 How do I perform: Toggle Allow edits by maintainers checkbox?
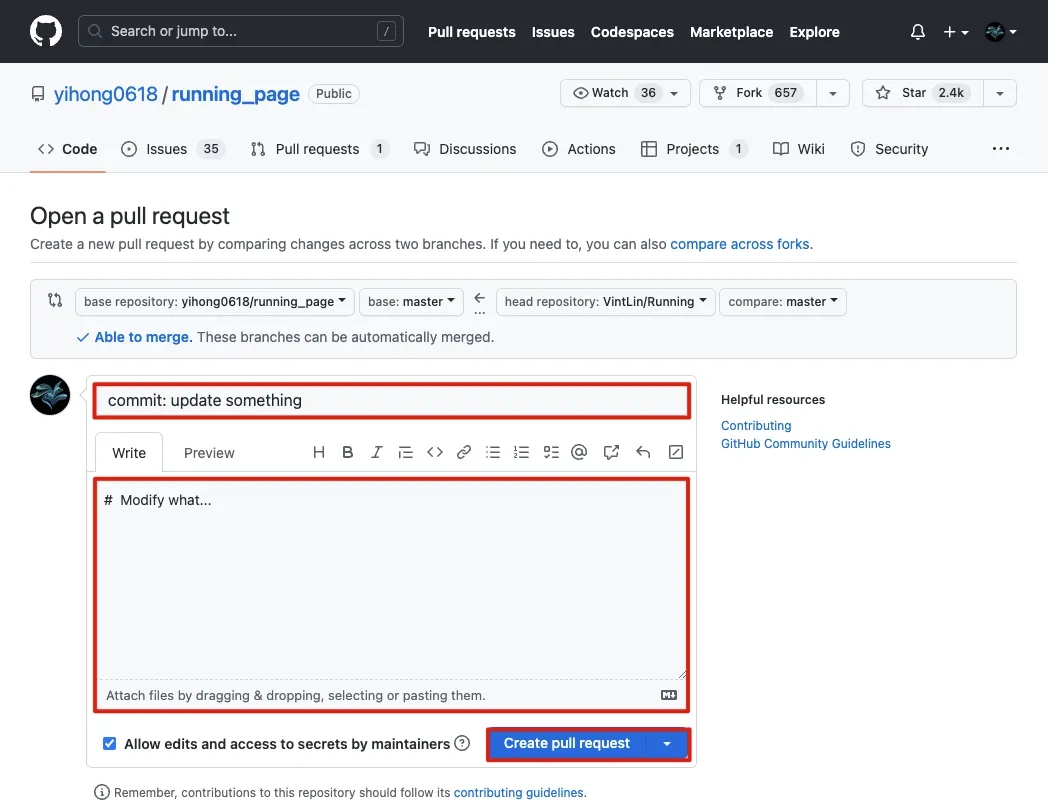coord(110,743)
